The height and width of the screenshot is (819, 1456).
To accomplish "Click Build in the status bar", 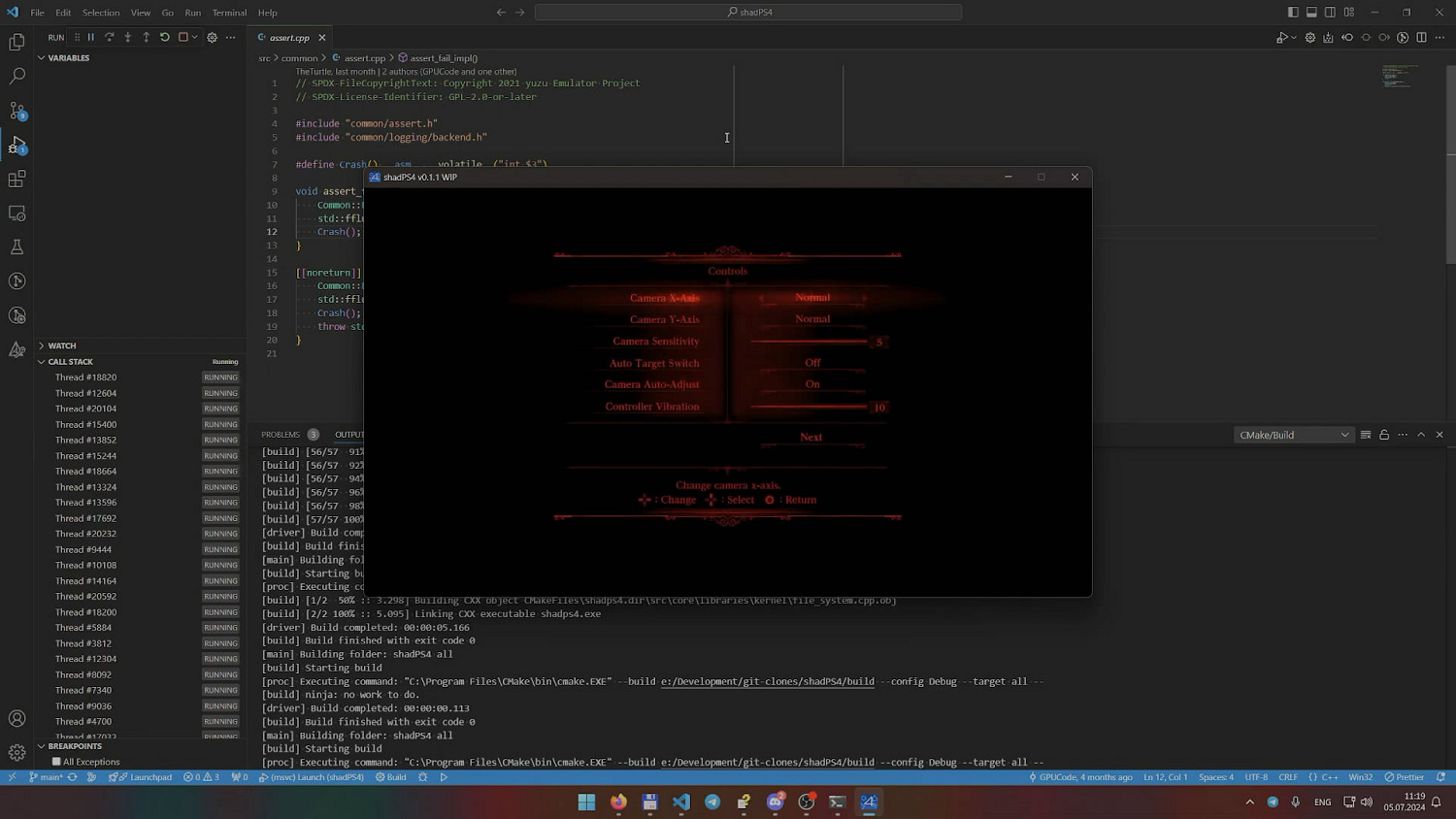I will click(391, 777).
